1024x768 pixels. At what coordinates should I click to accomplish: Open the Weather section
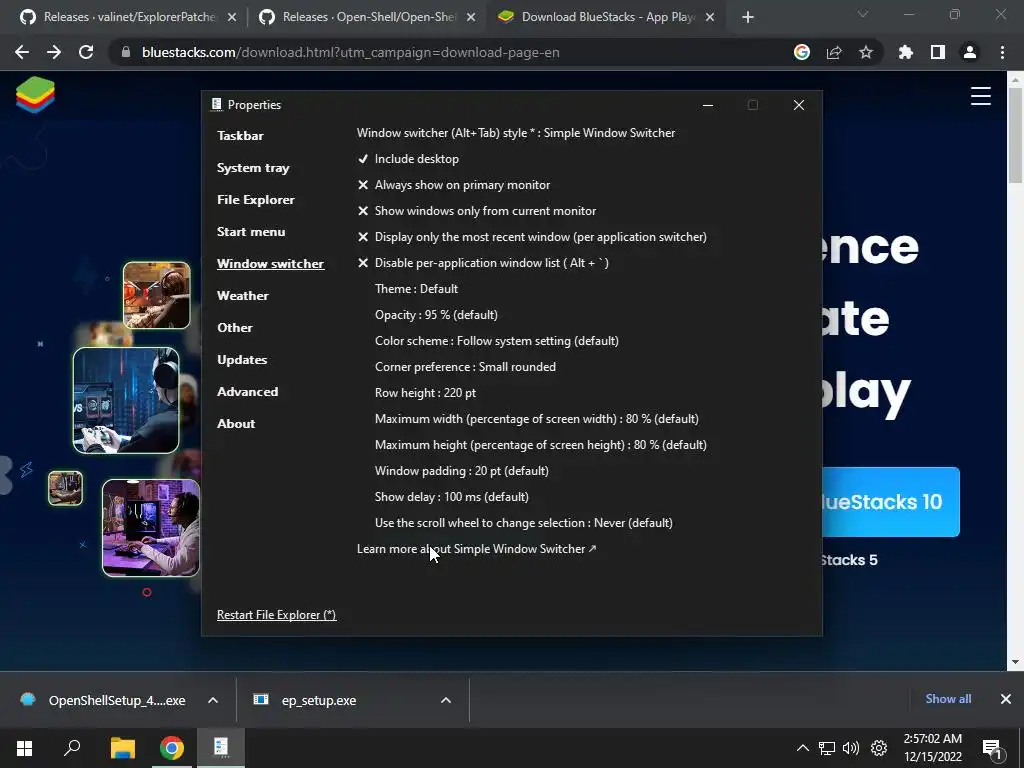pyautogui.click(x=243, y=296)
